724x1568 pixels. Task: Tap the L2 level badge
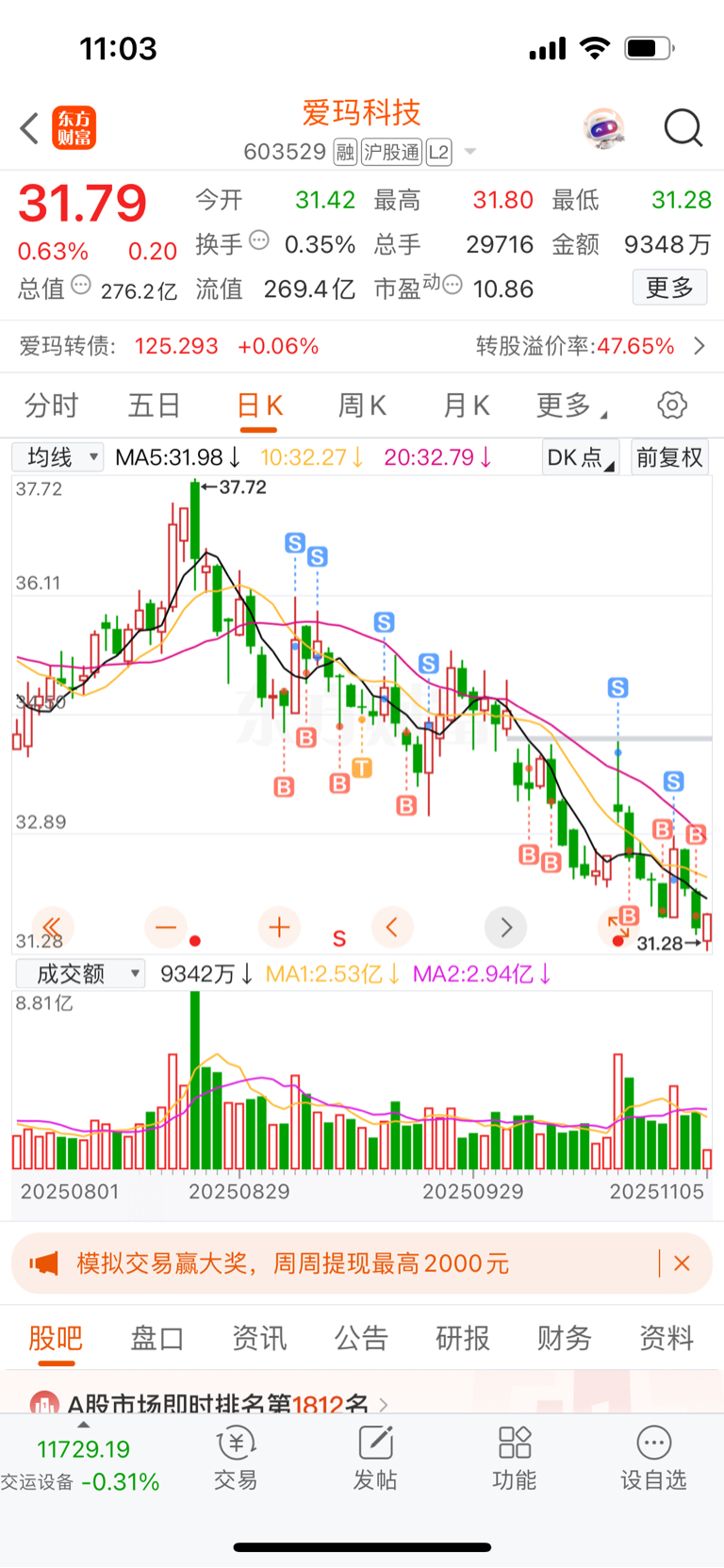[x=439, y=152]
